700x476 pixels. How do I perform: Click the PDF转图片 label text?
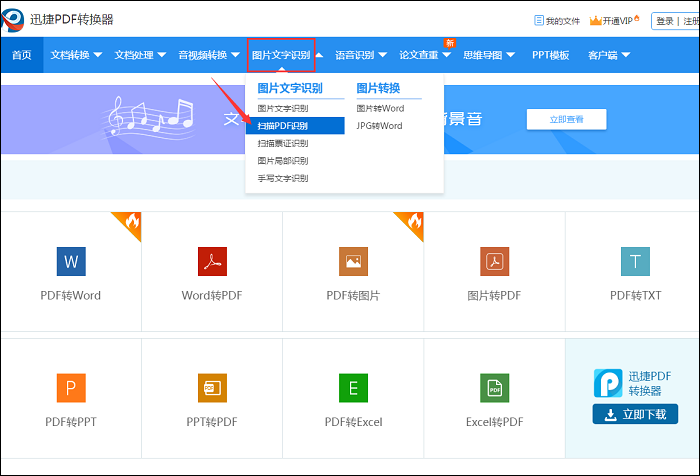353,296
